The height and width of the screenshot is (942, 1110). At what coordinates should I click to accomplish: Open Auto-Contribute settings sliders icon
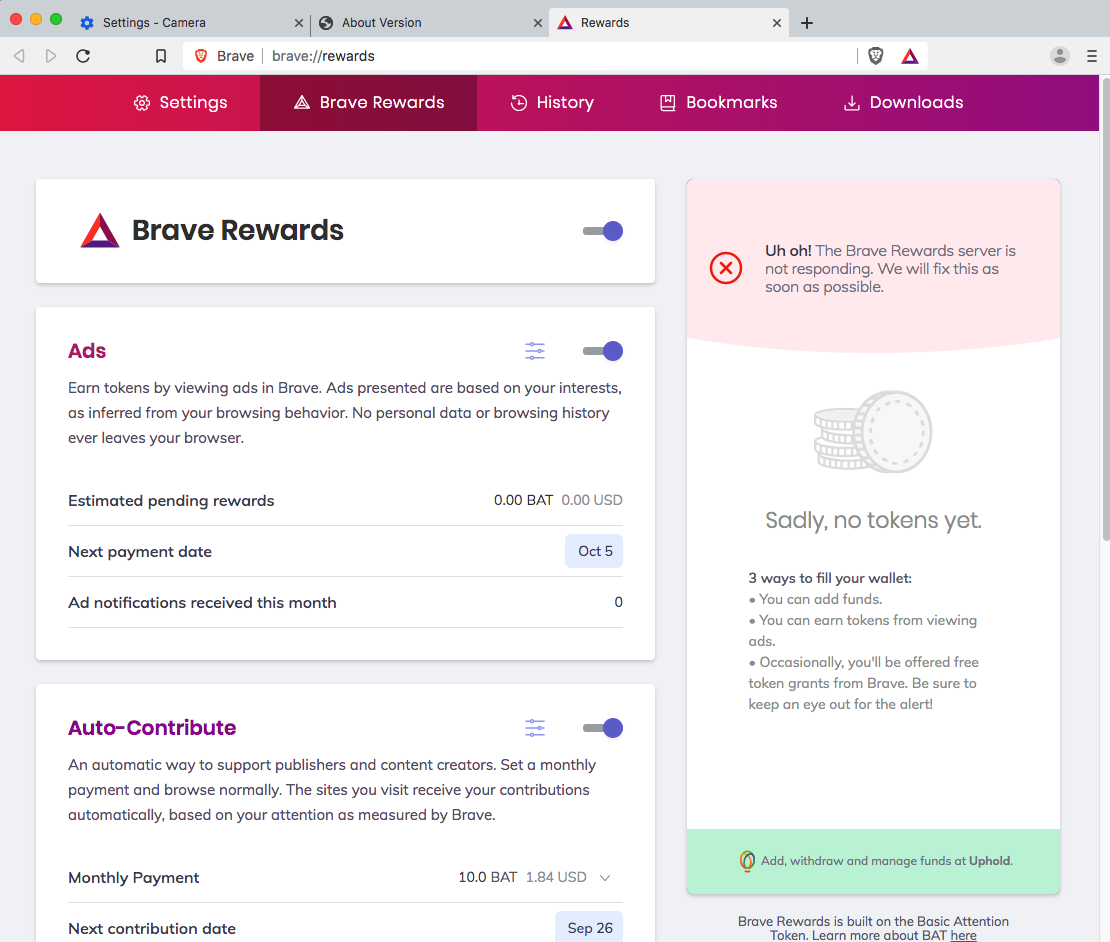[x=535, y=728]
